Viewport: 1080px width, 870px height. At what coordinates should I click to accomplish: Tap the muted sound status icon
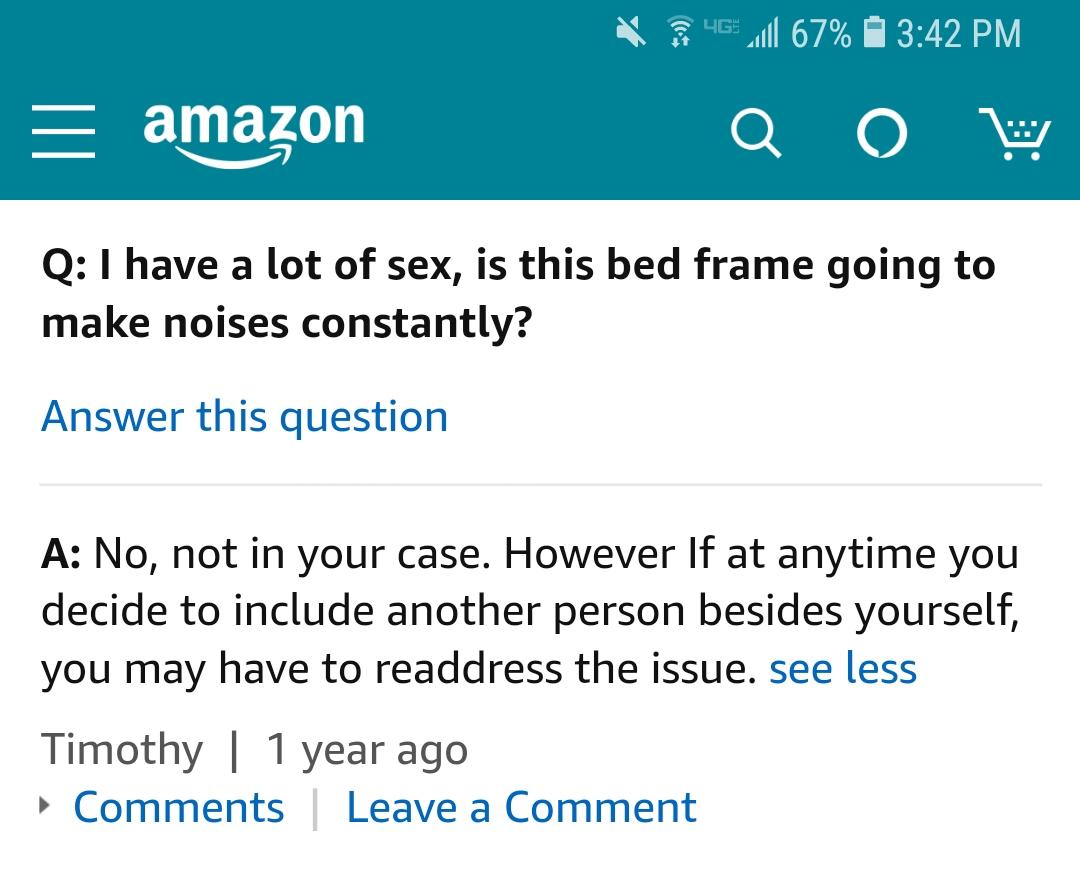(x=631, y=33)
